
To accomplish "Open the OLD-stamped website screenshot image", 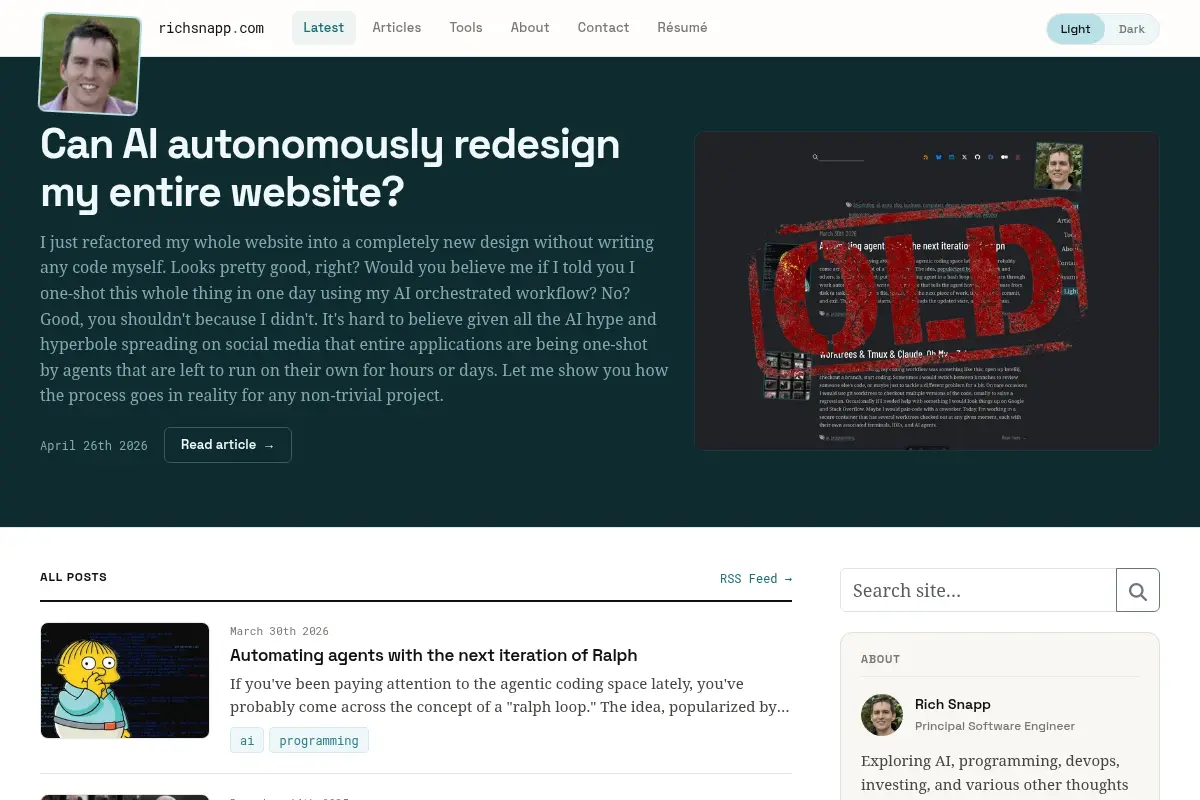I will [927, 291].
